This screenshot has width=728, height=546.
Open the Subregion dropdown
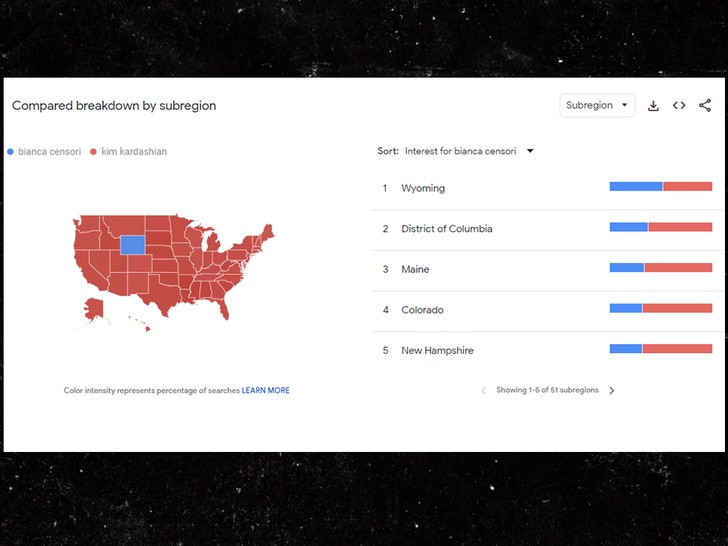(x=597, y=106)
